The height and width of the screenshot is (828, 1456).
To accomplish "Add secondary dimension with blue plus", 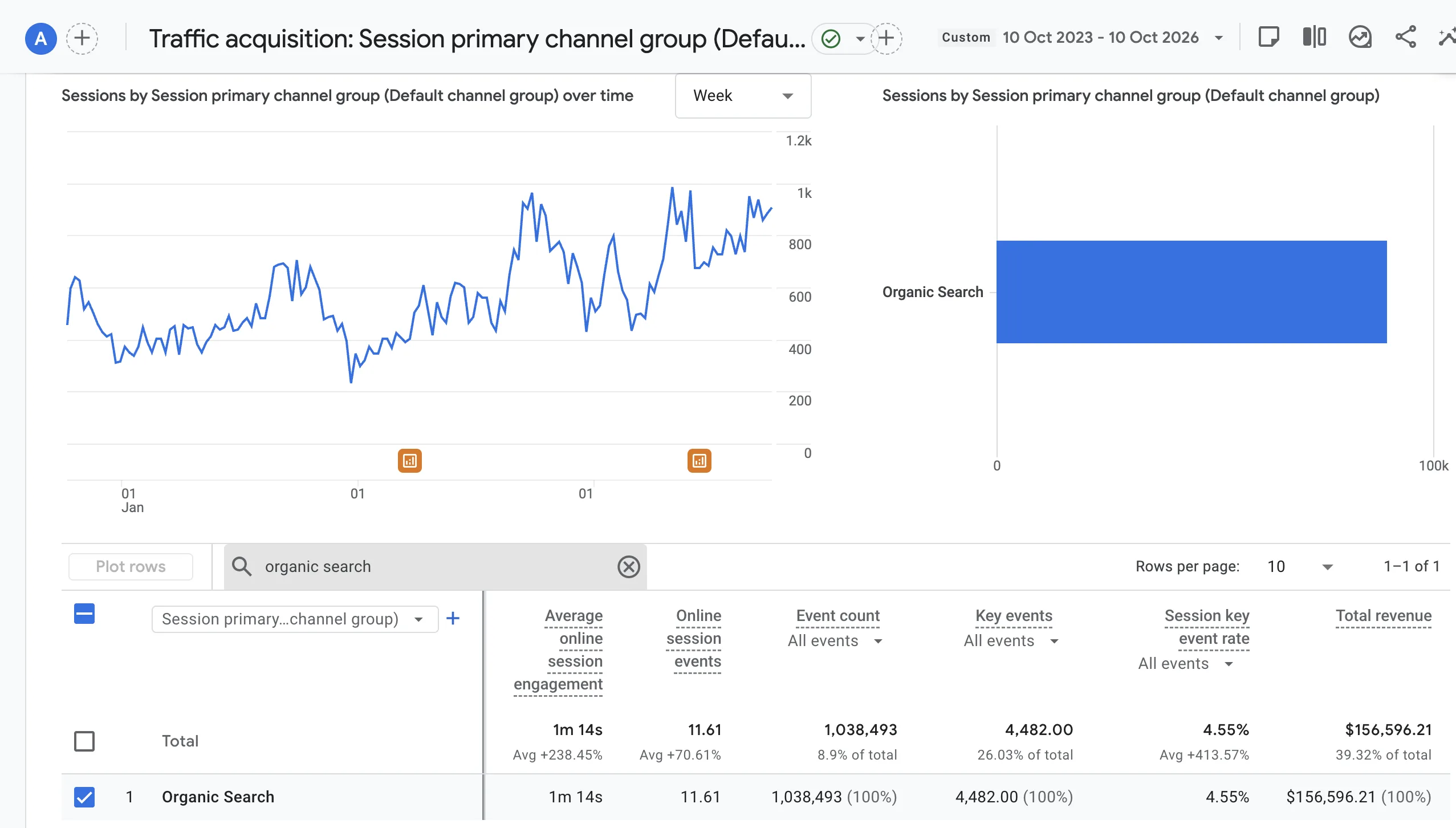I will [x=453, y=618].
